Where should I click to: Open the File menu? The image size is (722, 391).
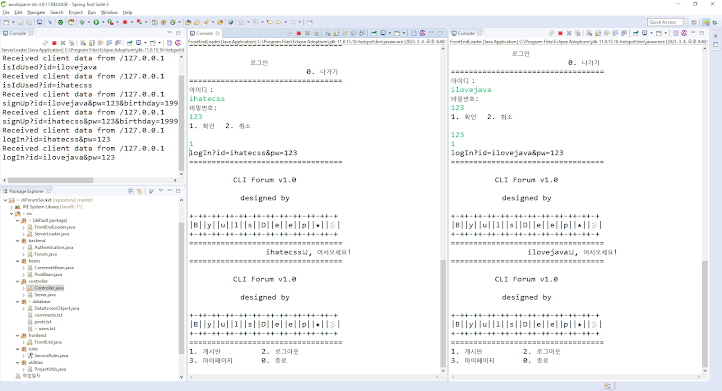pos(6,12)
